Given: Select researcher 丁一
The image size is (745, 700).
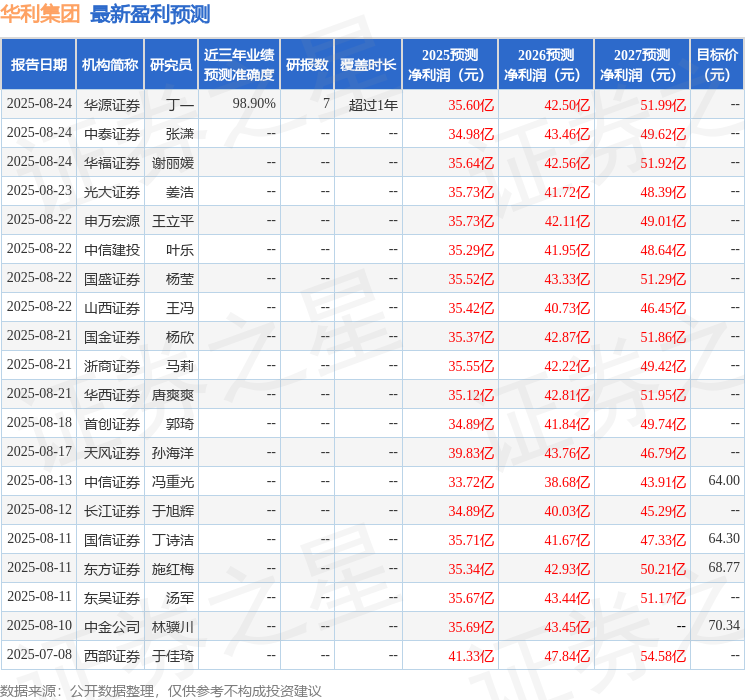Looking at the screenshot, I should click(x=180, y=105).
